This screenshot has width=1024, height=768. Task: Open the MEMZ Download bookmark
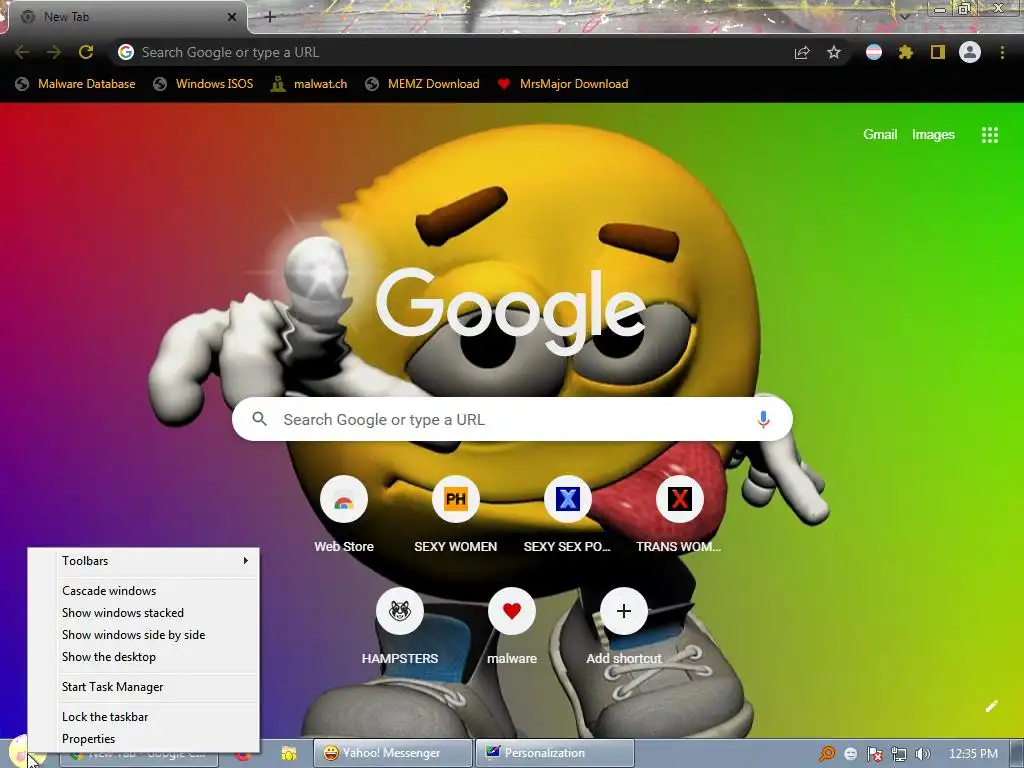point(423,84)
